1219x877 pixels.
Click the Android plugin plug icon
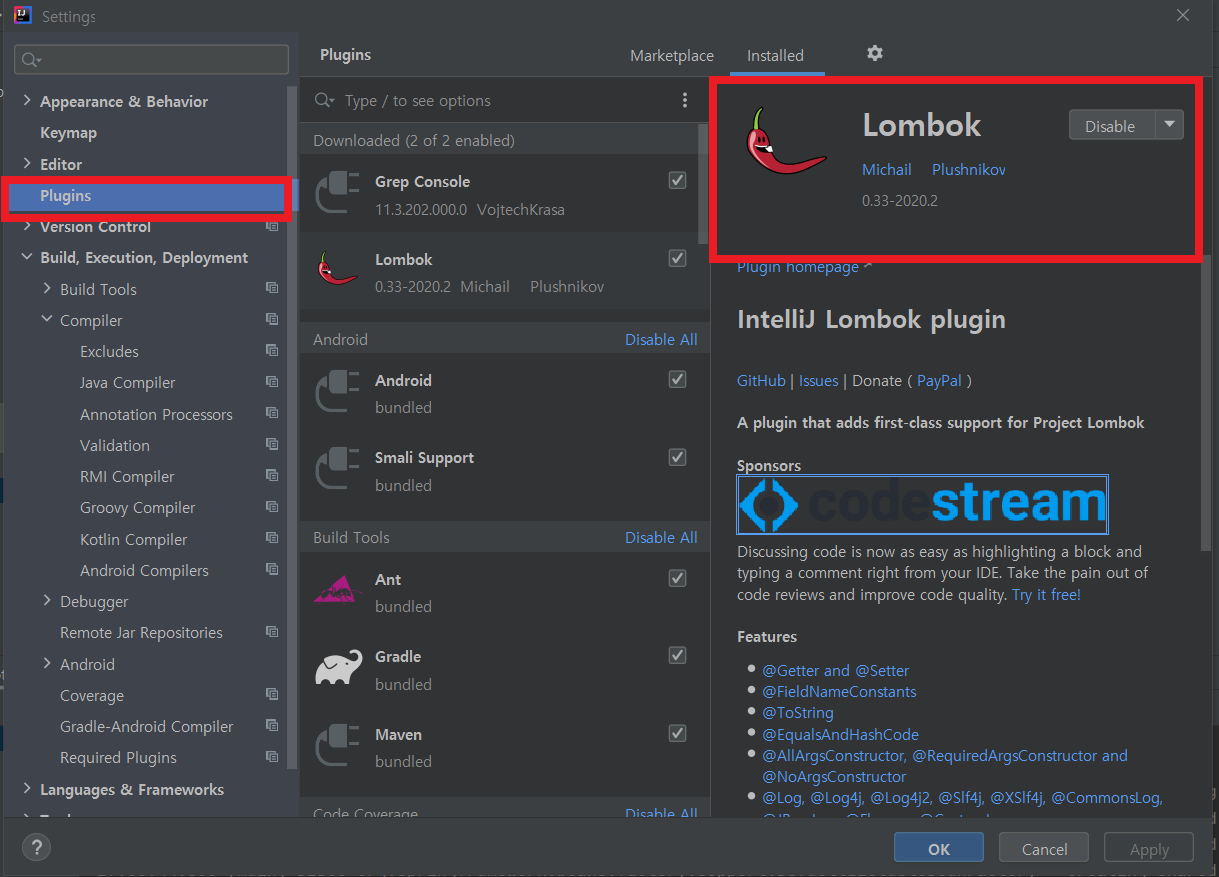click(337, 393)
